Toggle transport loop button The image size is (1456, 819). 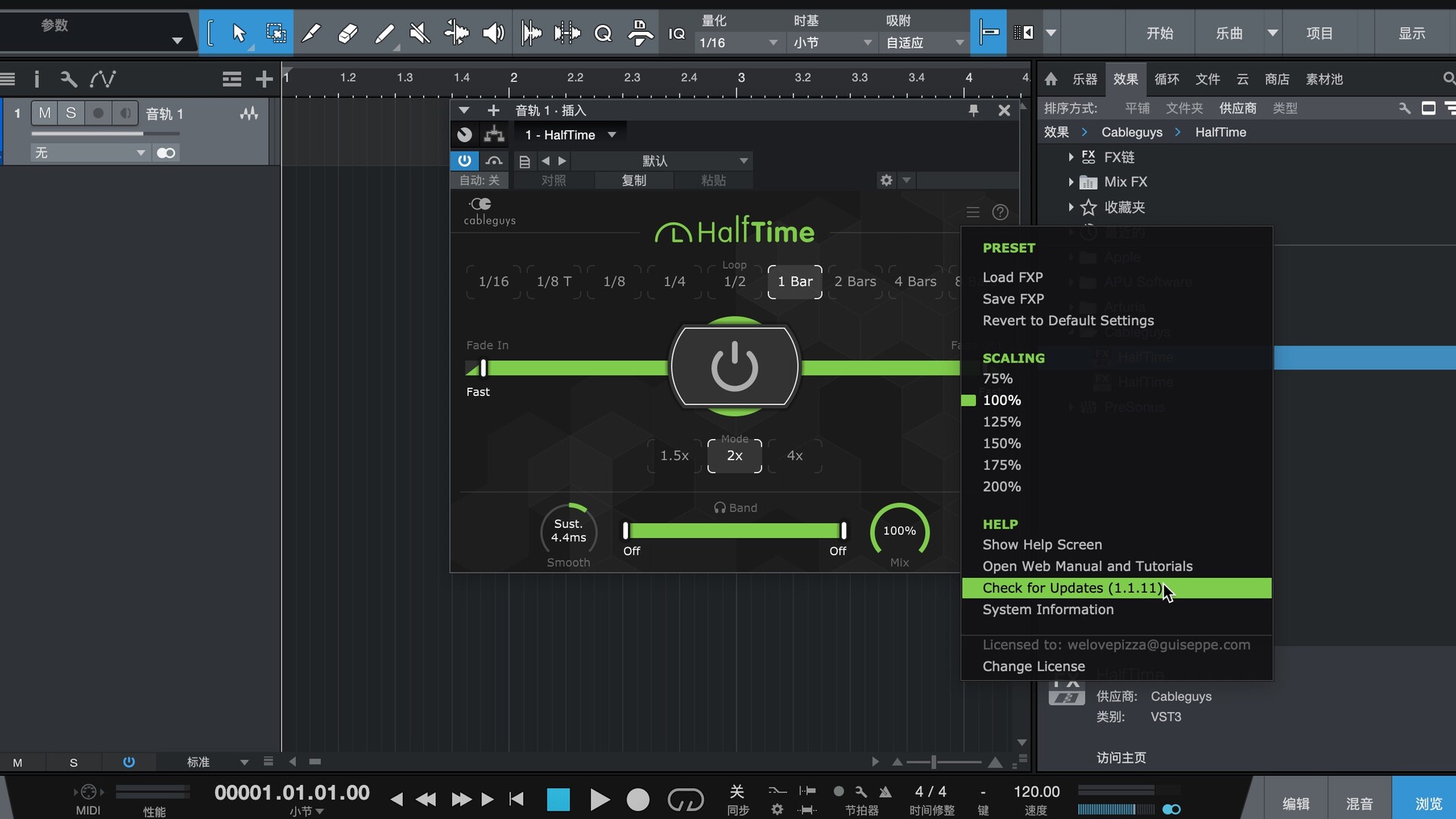pos(686,799)
